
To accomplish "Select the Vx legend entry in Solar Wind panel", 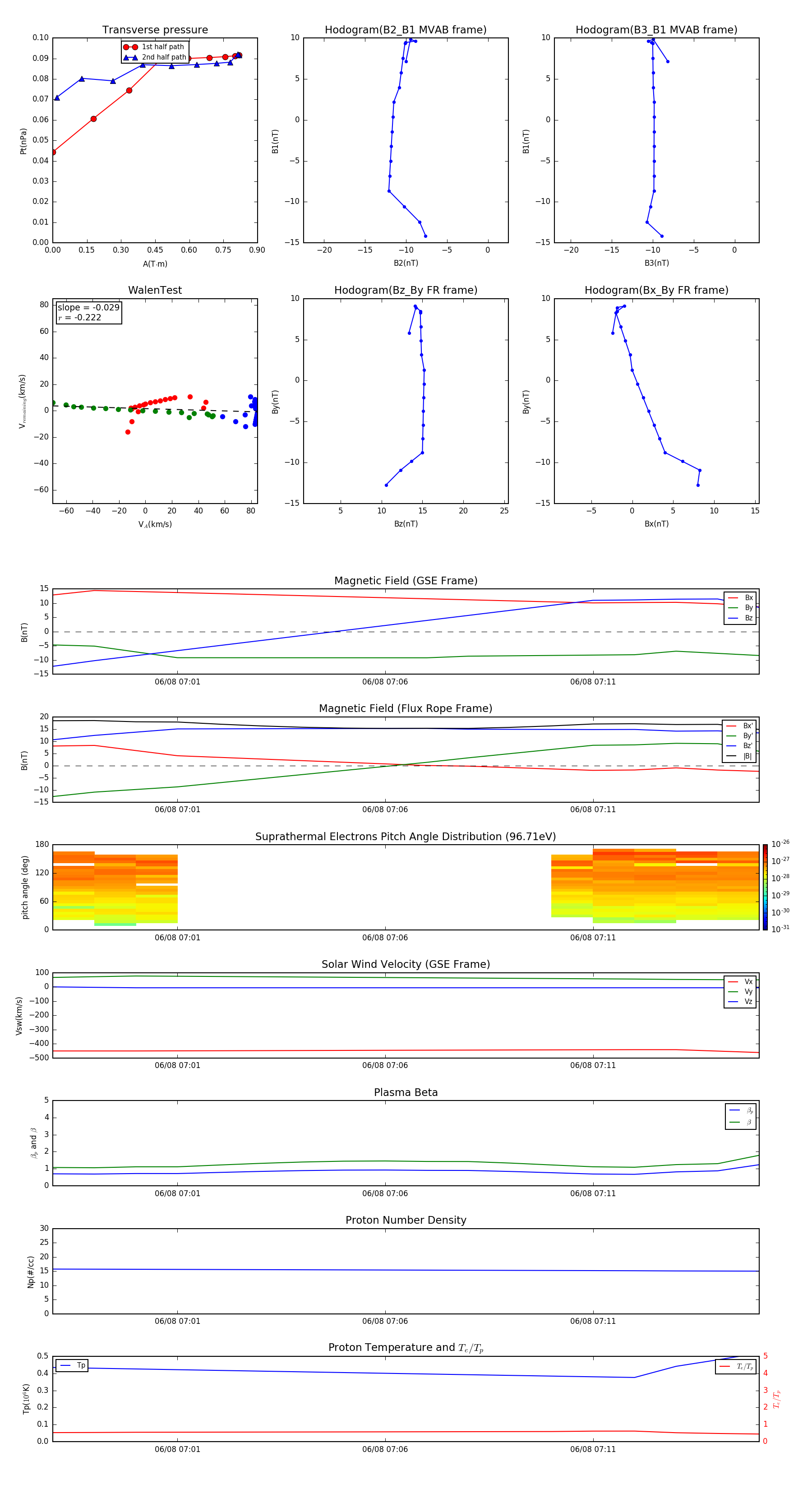I will pyautogui.click(x=740, y=981).
